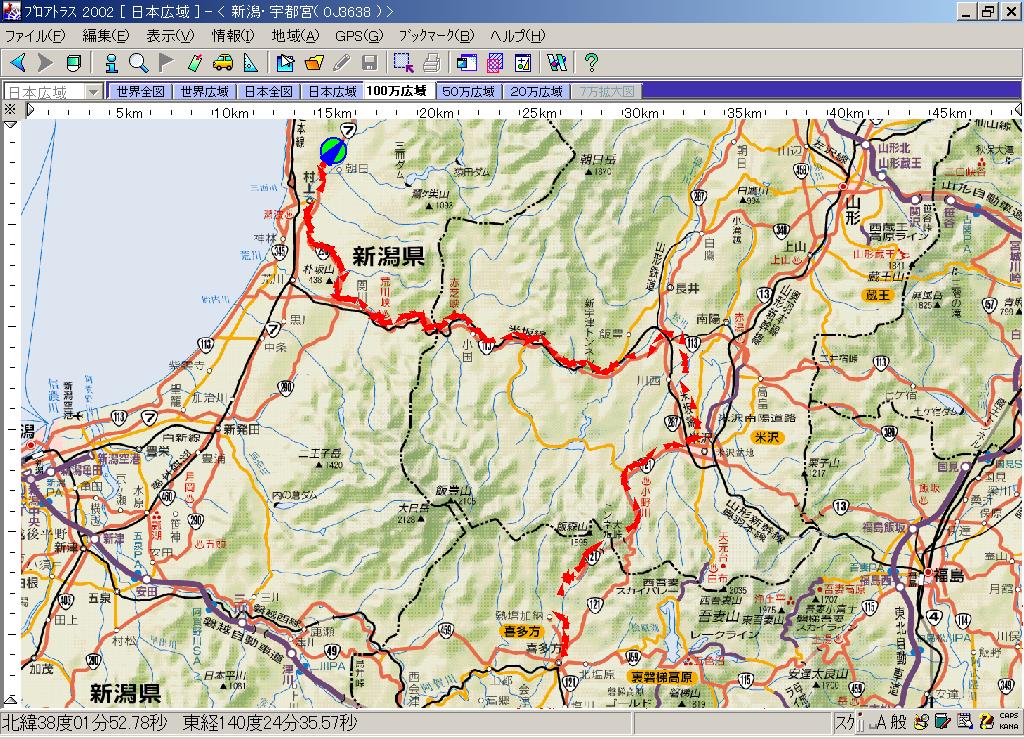Click the open folder icon
Viewport: 1024px width, 739px height.
pyautogui.click(x=314, y=63)
